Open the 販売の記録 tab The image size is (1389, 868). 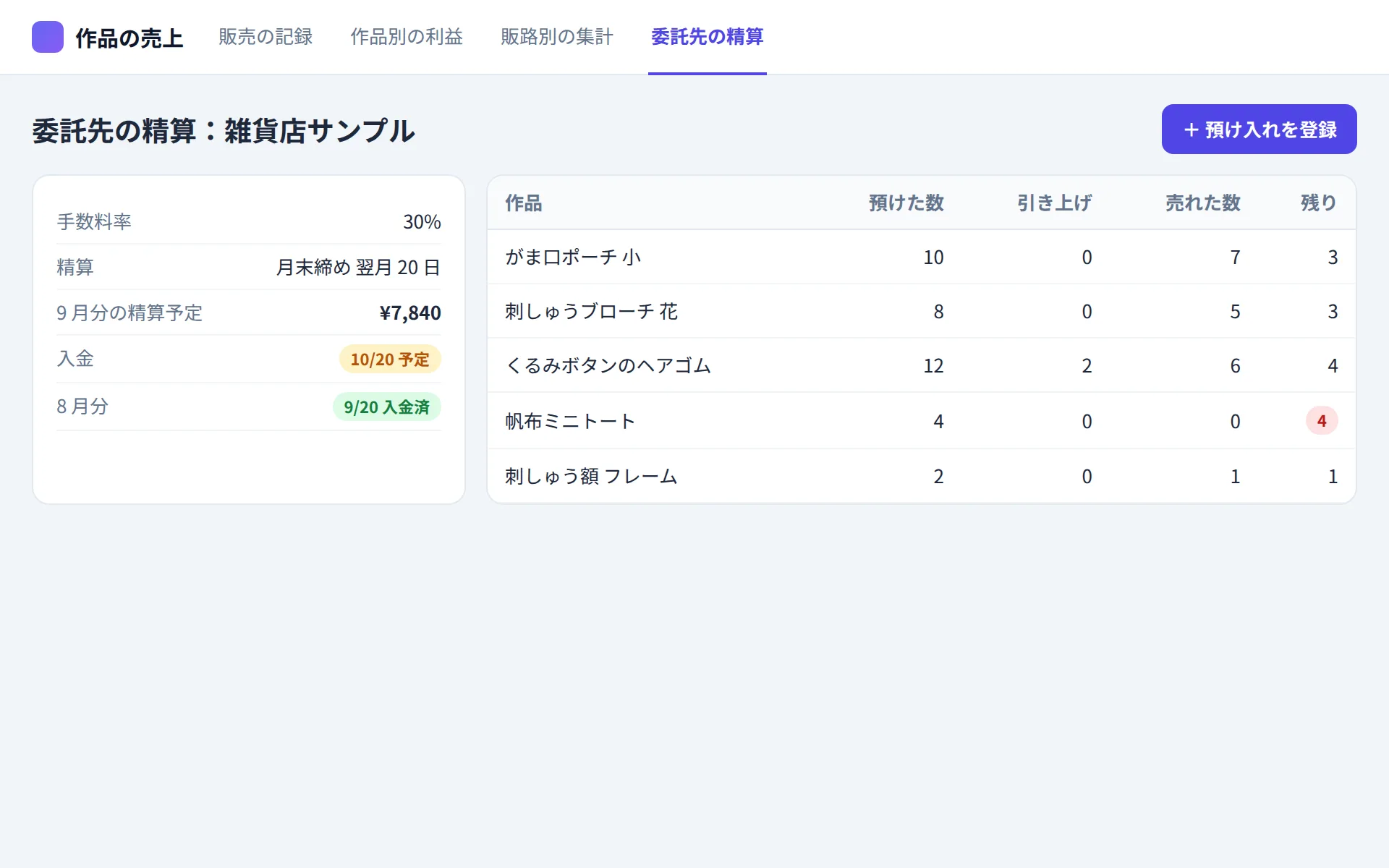266,37
